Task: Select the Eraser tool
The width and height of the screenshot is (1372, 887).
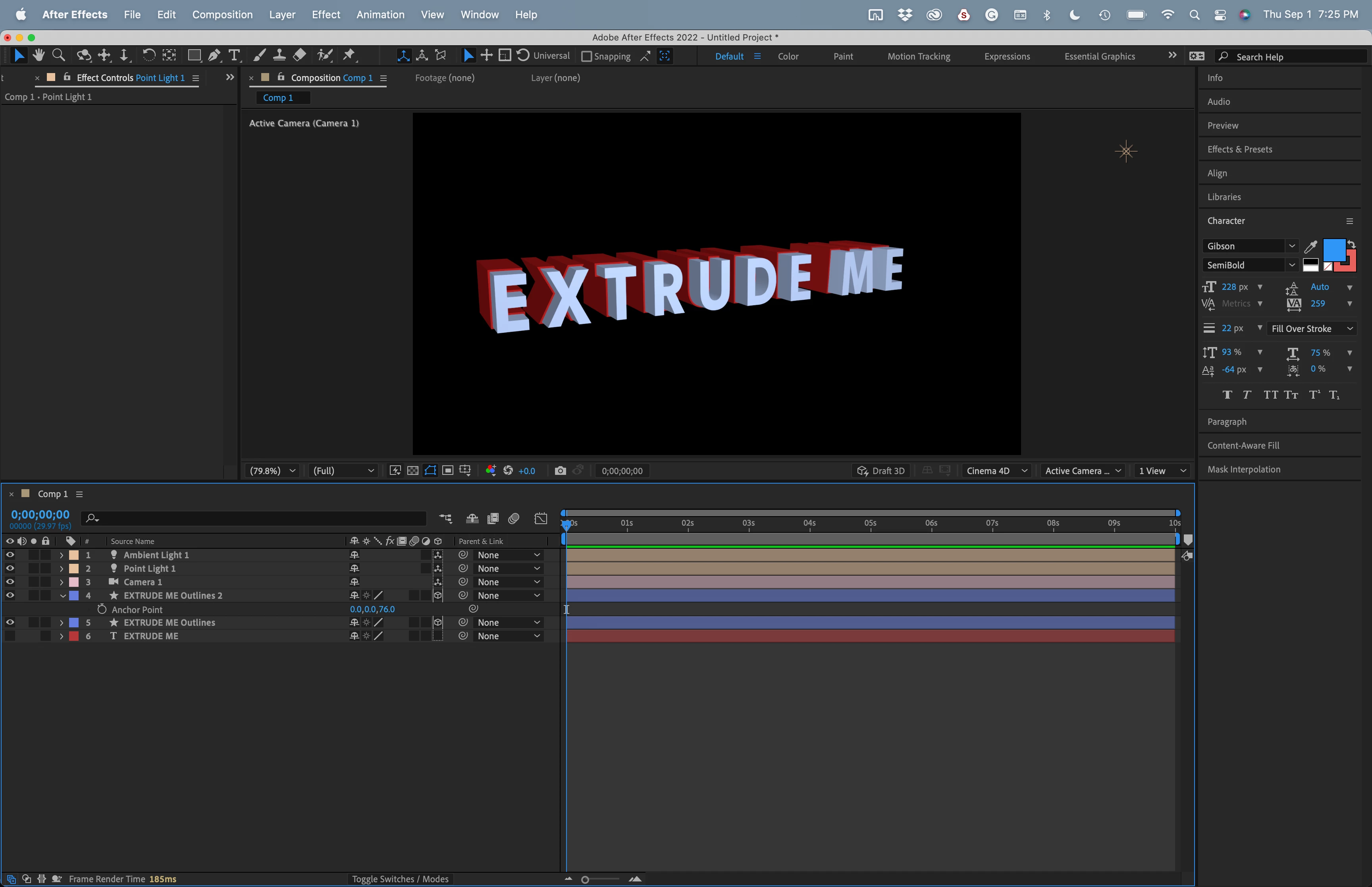Action: pyautogui.click(x=299, y=55)
